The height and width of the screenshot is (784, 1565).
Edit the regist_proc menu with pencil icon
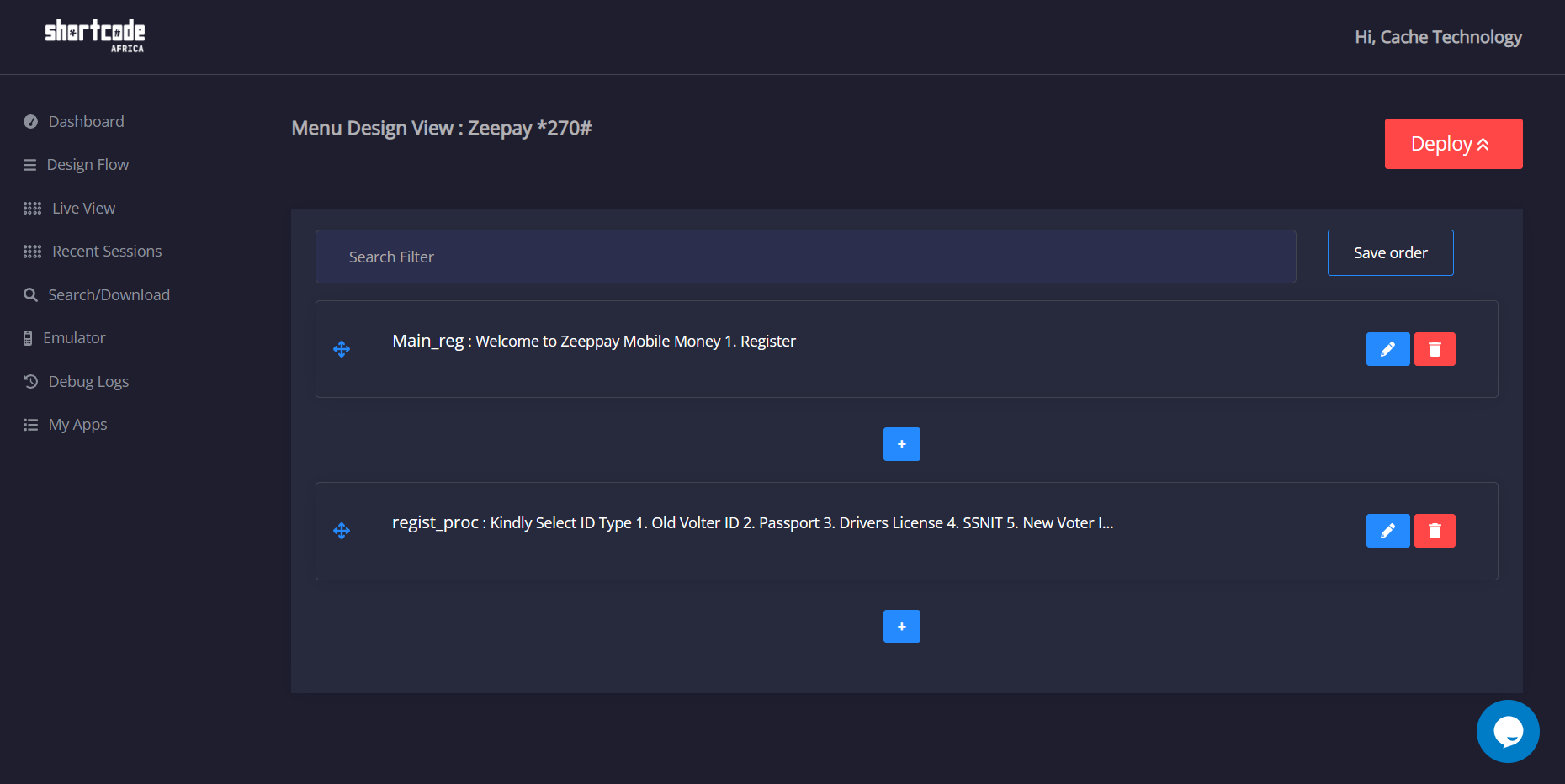point(1388,531)
